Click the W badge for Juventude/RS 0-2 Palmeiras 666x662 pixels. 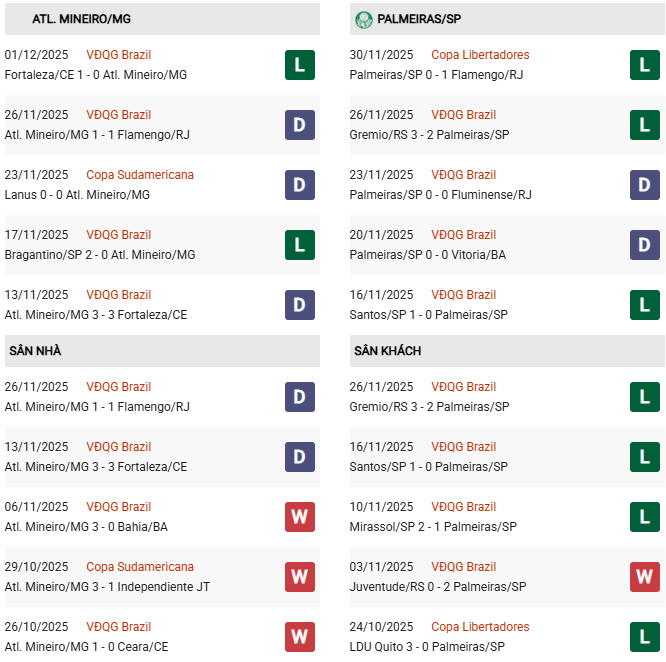point(645,577)
